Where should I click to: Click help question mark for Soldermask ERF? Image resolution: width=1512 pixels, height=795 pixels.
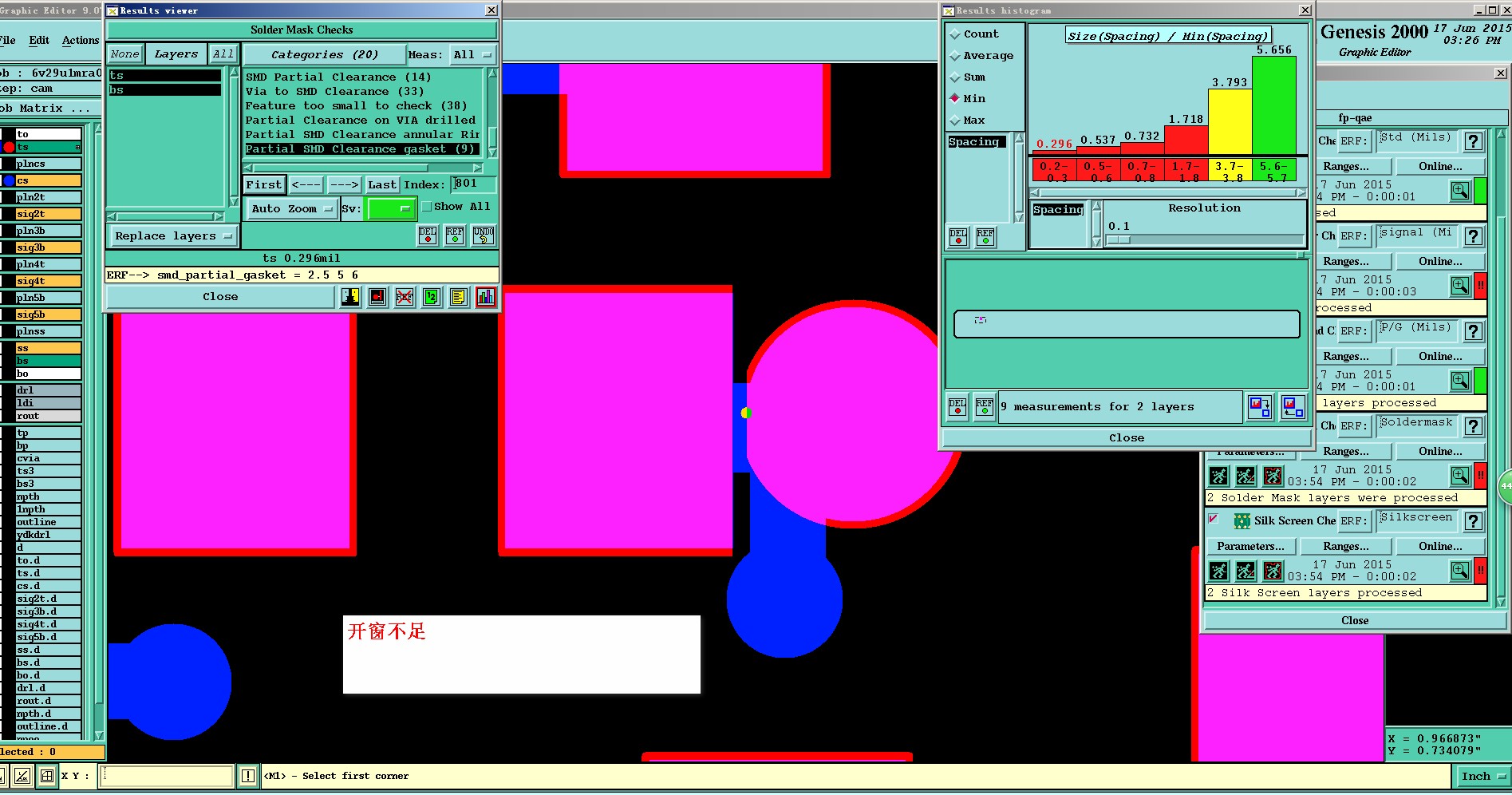click(1474, 426)
